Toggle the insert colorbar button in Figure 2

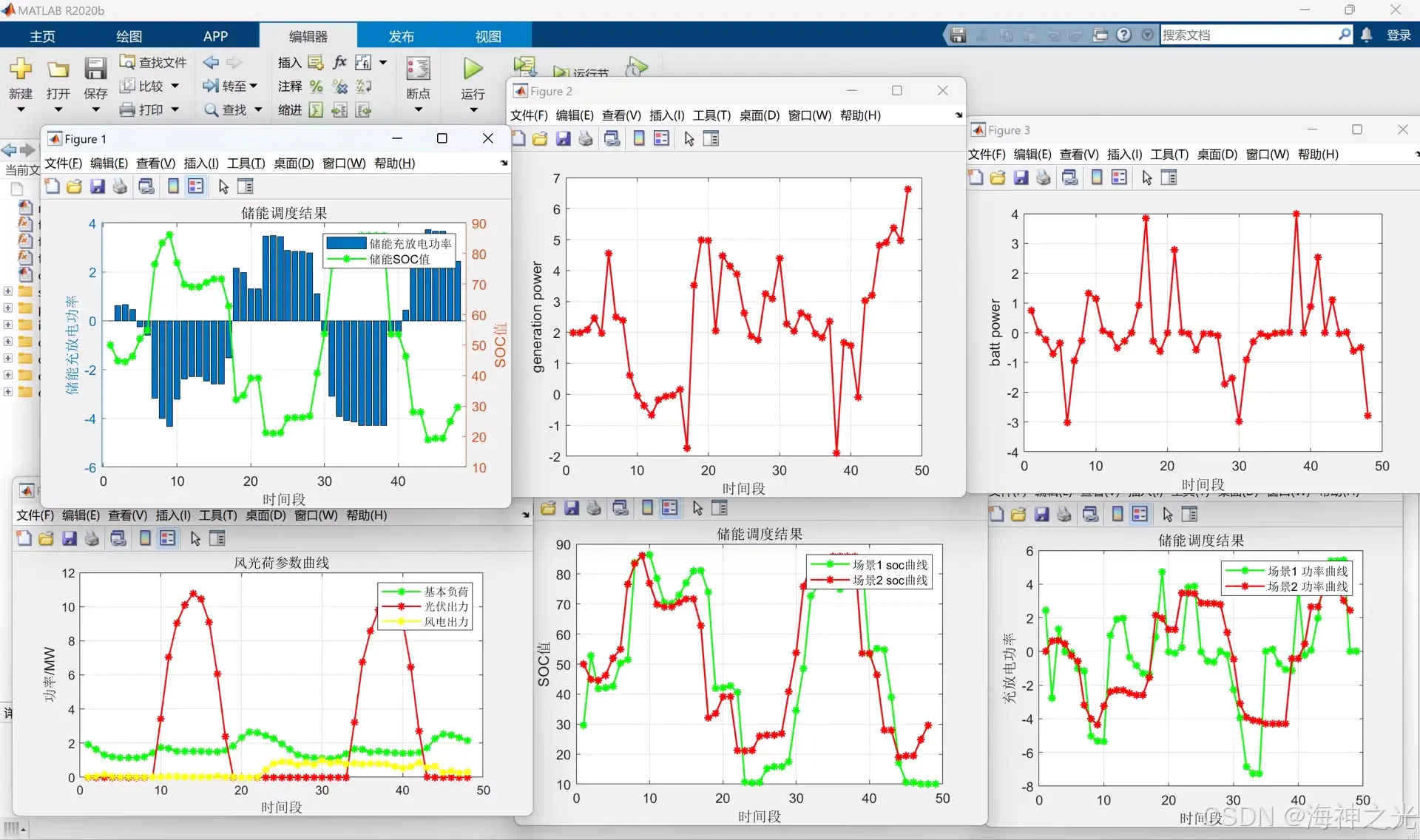point(639,139)
